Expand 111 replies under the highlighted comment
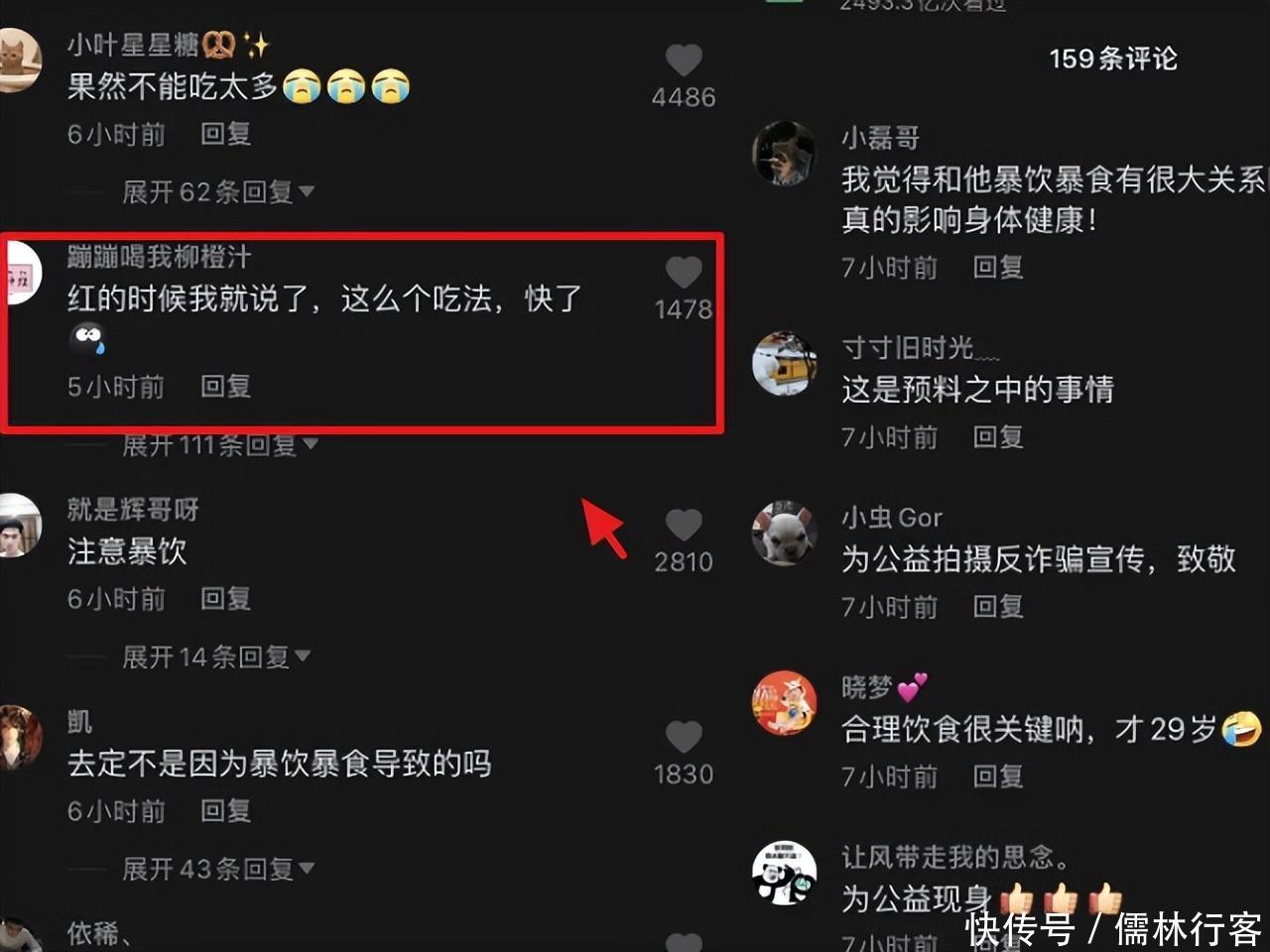Screen dimensions: 1270x952 pyautogui.click(x=219, y=444)
